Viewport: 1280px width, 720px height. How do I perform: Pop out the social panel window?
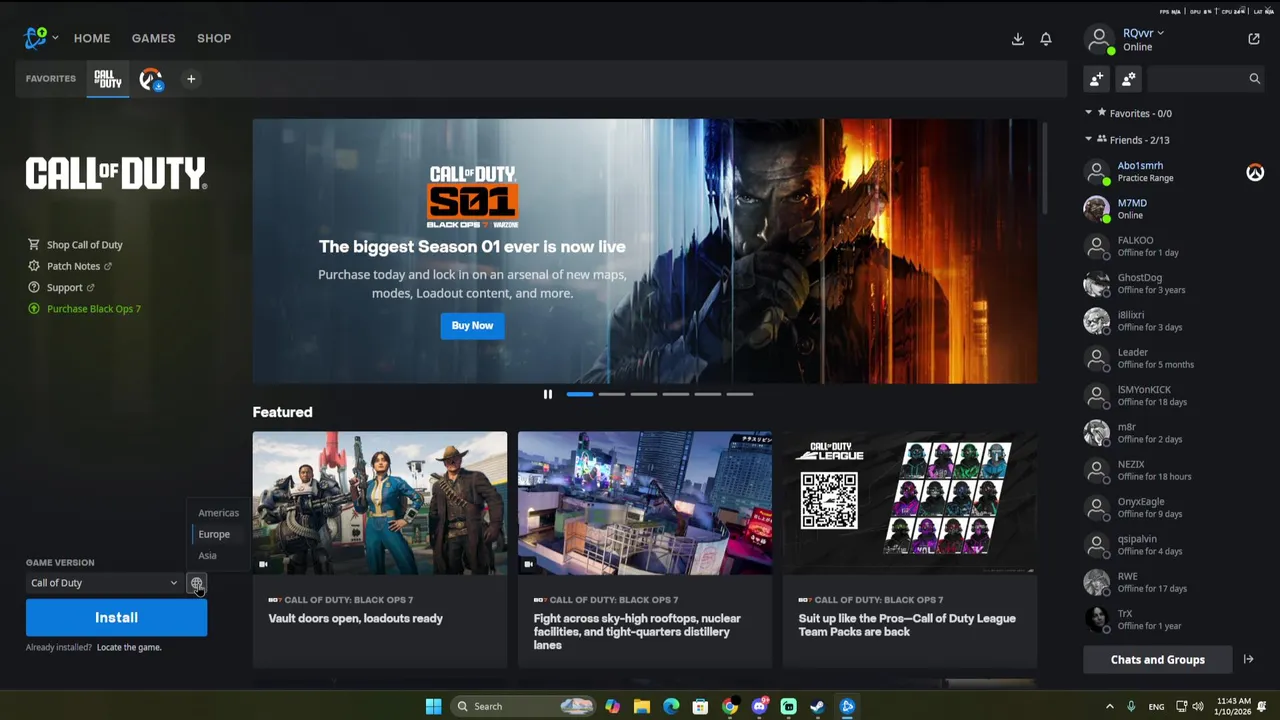pos(1254,39)
